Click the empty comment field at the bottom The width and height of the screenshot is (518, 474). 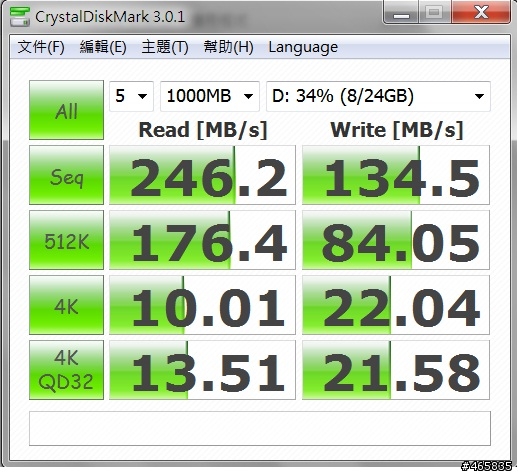(260, 429)
